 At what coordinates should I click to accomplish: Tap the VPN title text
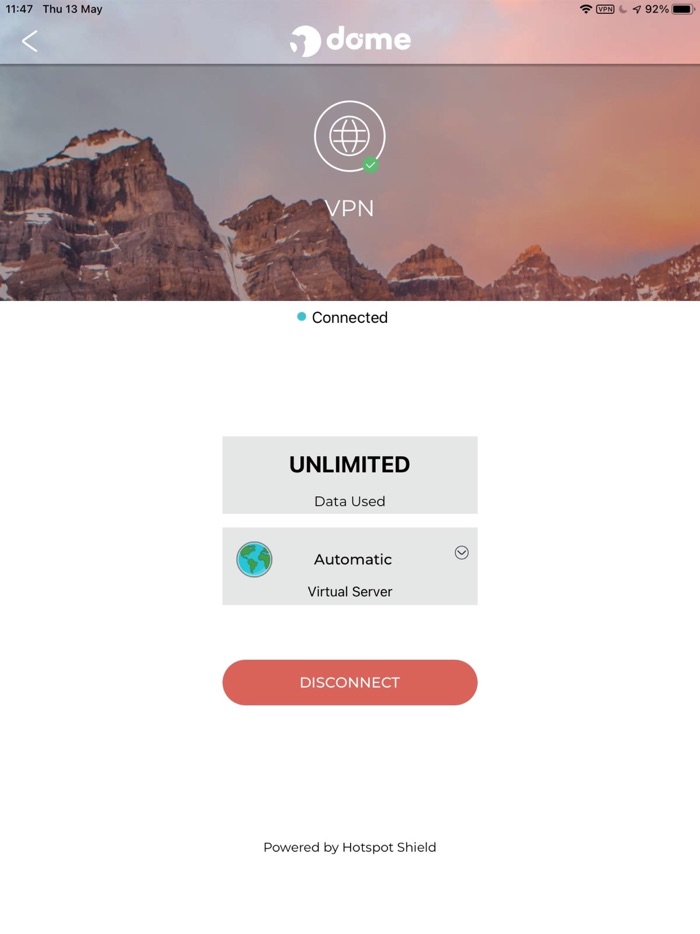coord(350,208)
